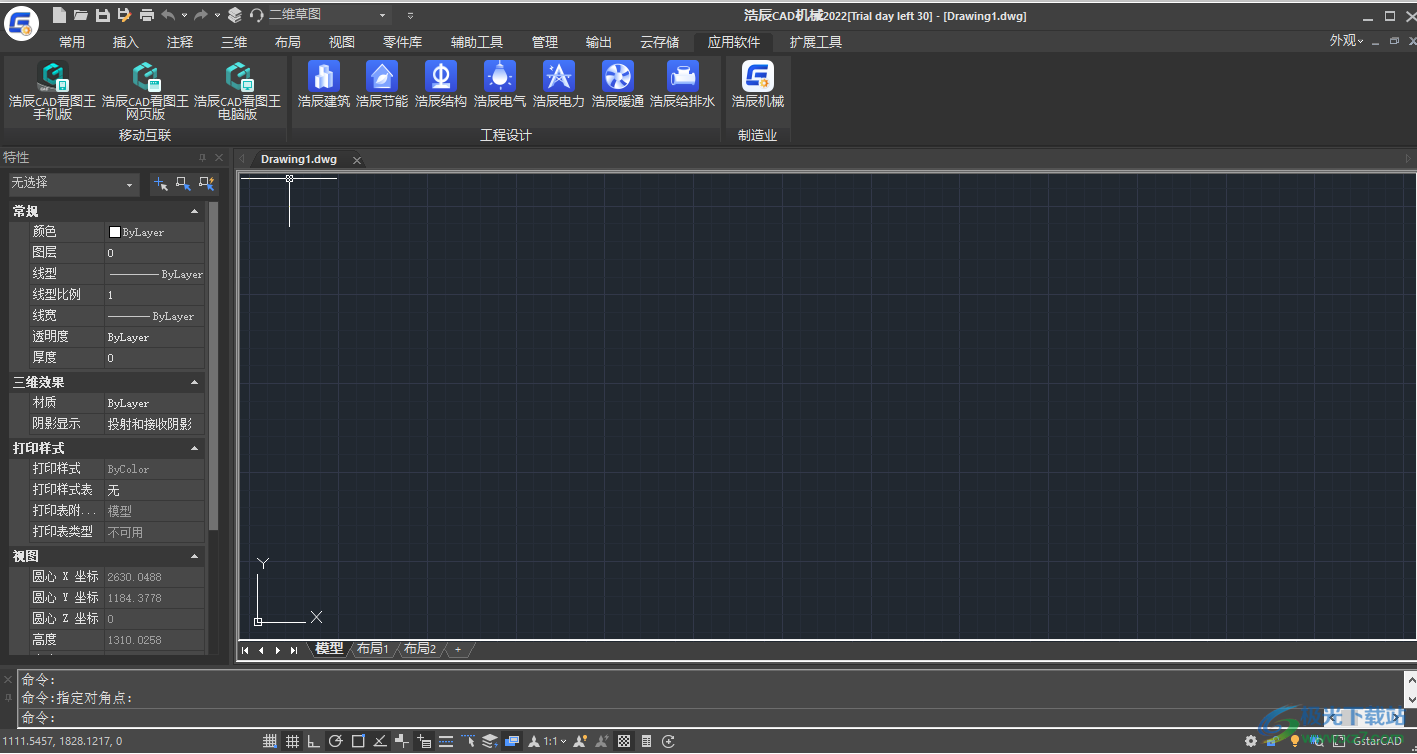Click the 命令 command line input field
Screen dimensions: 1417x754
click(712, 718)
